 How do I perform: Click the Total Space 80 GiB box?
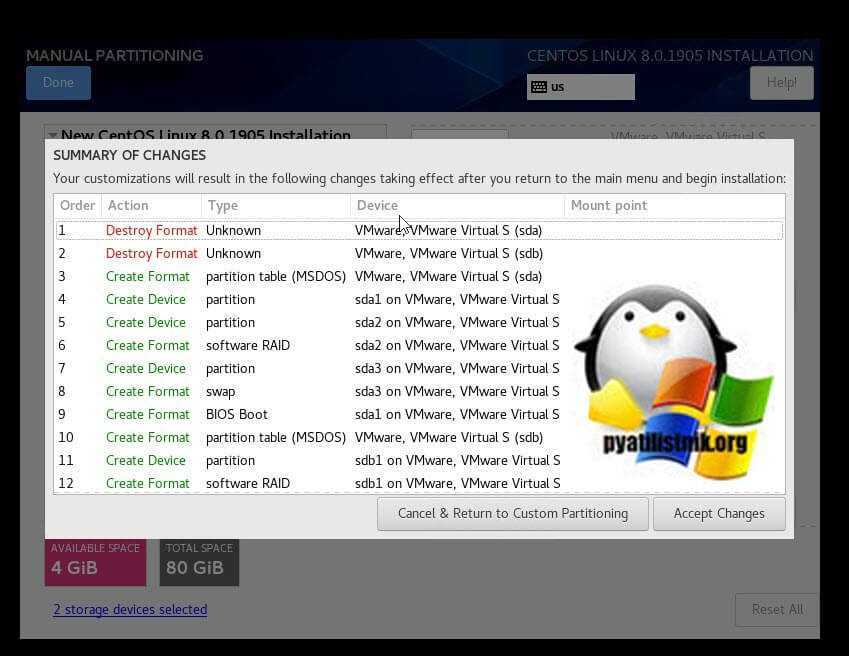click(x=199, y=562)
